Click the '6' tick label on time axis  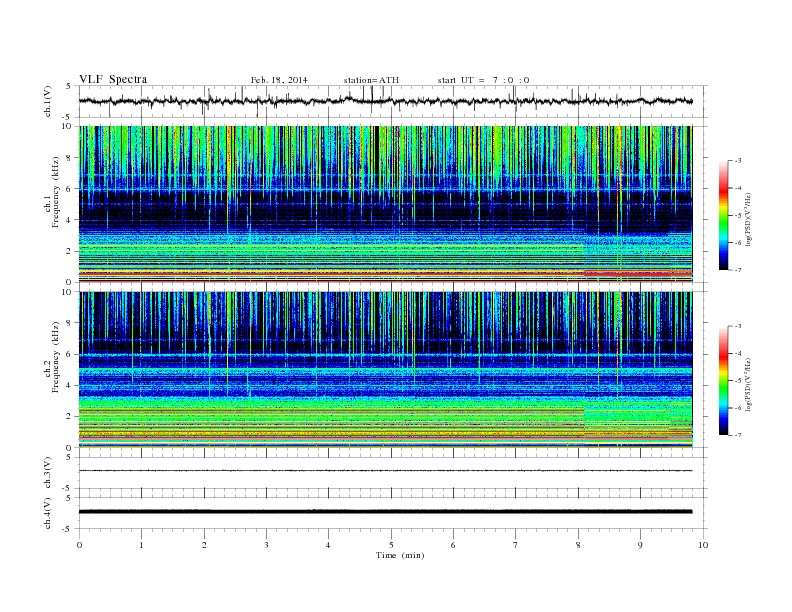click(x=453, y=545)
